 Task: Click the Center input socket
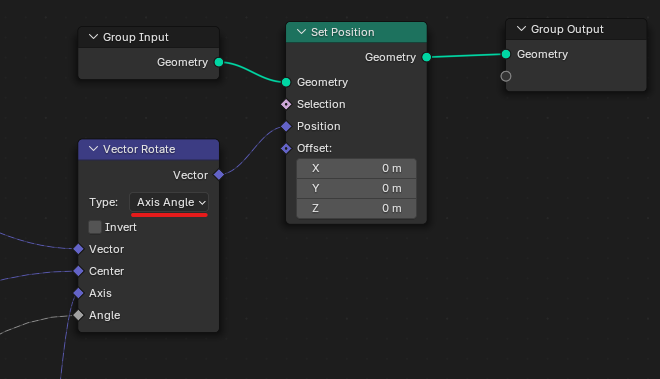click(x=79, y=271)
